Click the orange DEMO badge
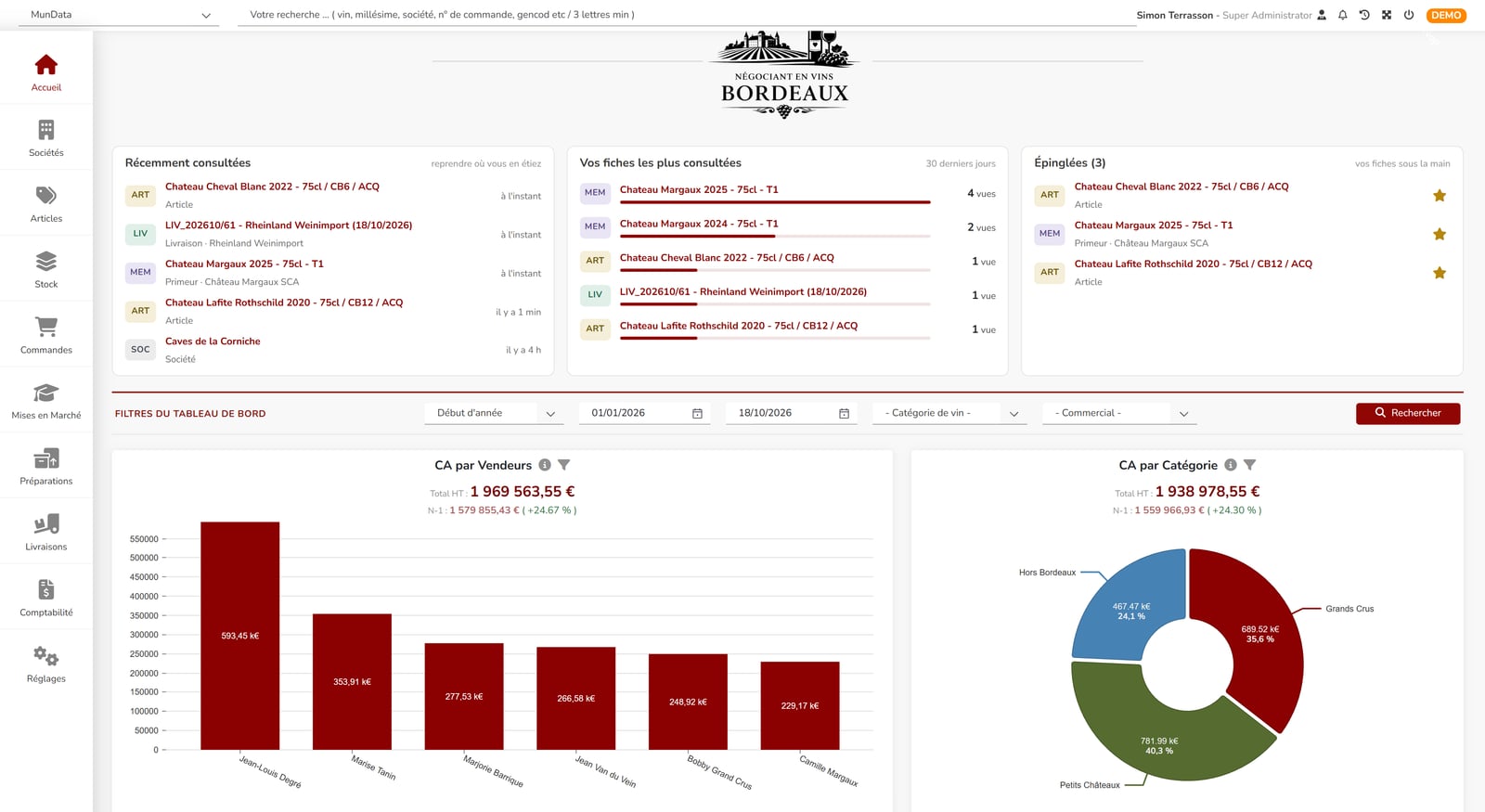Image resolution: width=1485 pixels, height=812 pixels. [1446, 15]
